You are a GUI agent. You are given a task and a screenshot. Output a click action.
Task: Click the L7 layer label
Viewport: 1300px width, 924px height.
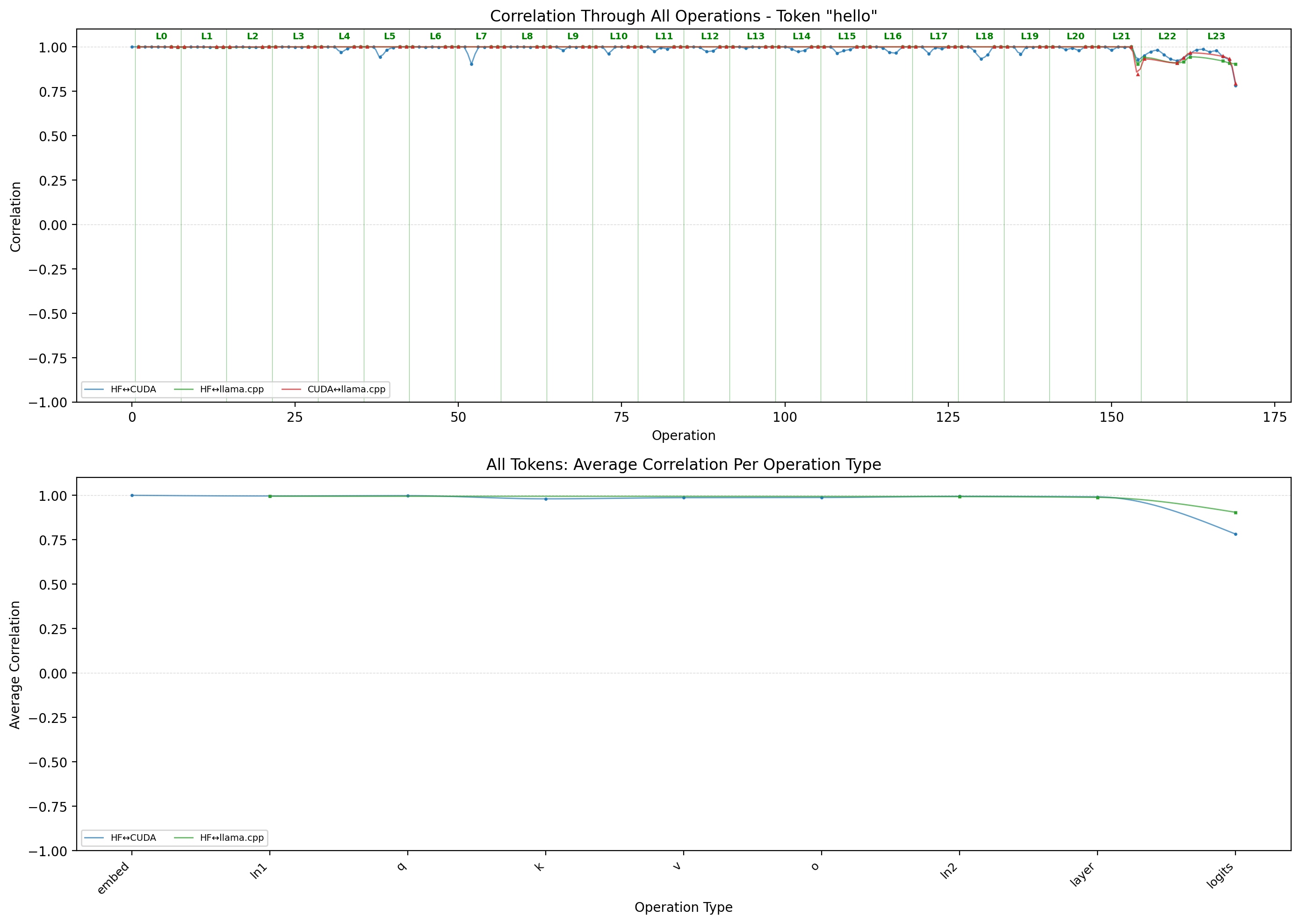(x=481, y=36)
